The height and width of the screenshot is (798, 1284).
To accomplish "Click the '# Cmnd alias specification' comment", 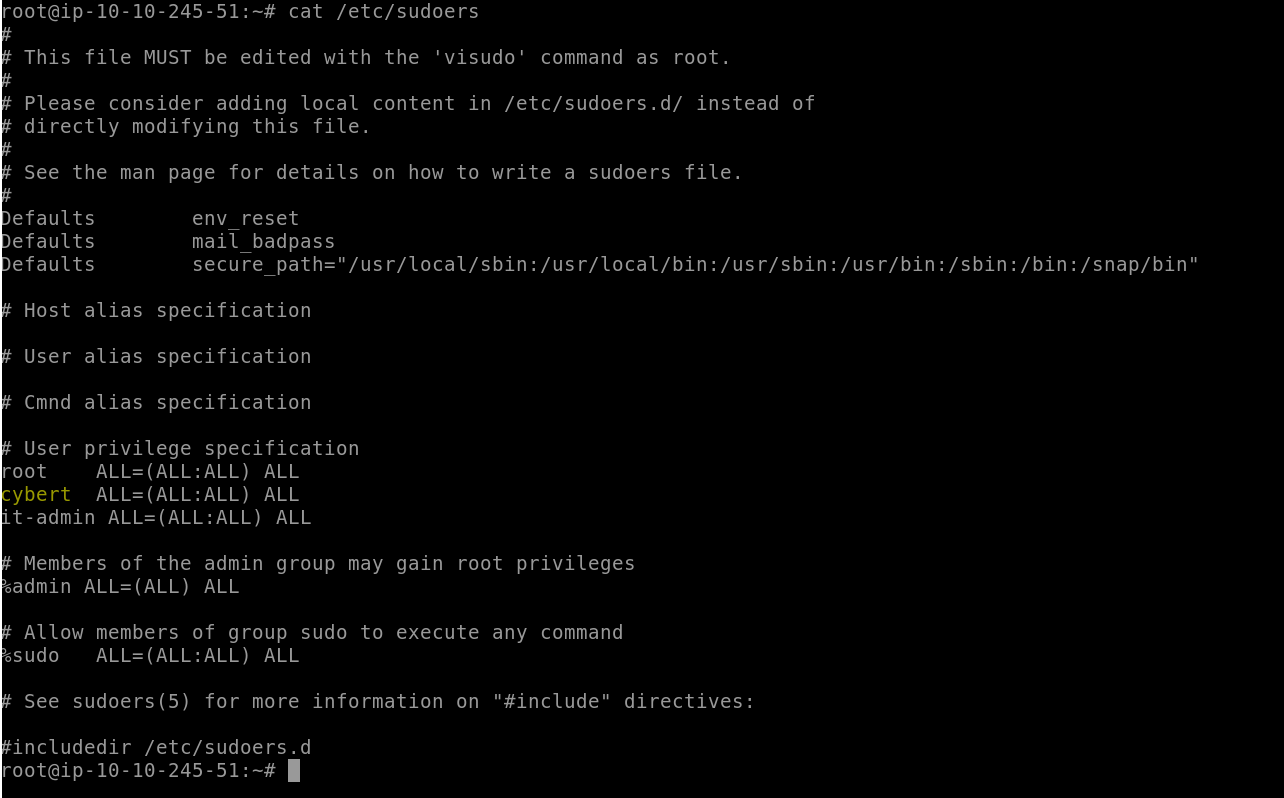I will (x=156, y=402).
